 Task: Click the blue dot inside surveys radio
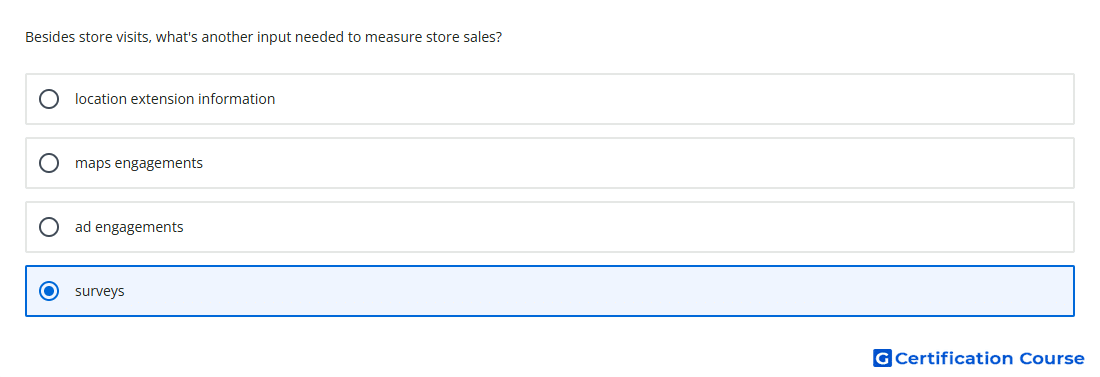point(49,291)
